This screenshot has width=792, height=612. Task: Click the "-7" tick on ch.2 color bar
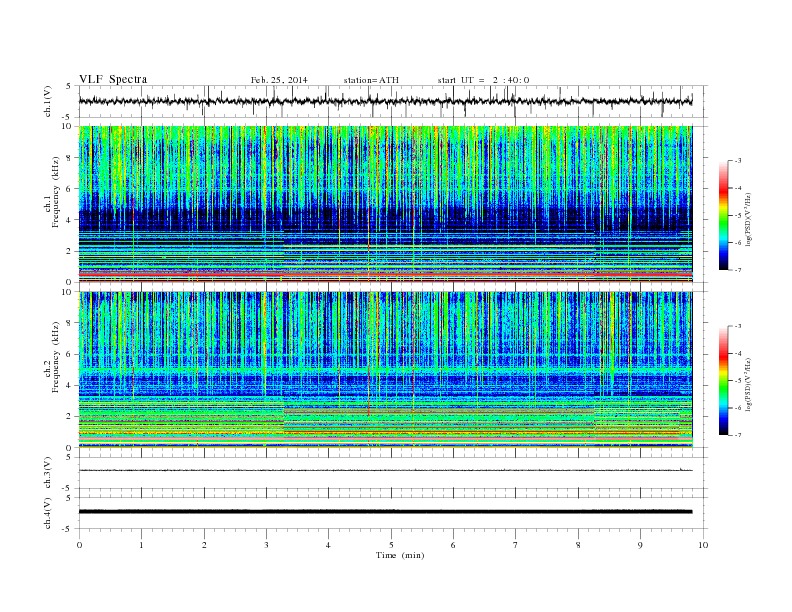tap(738, 435)
